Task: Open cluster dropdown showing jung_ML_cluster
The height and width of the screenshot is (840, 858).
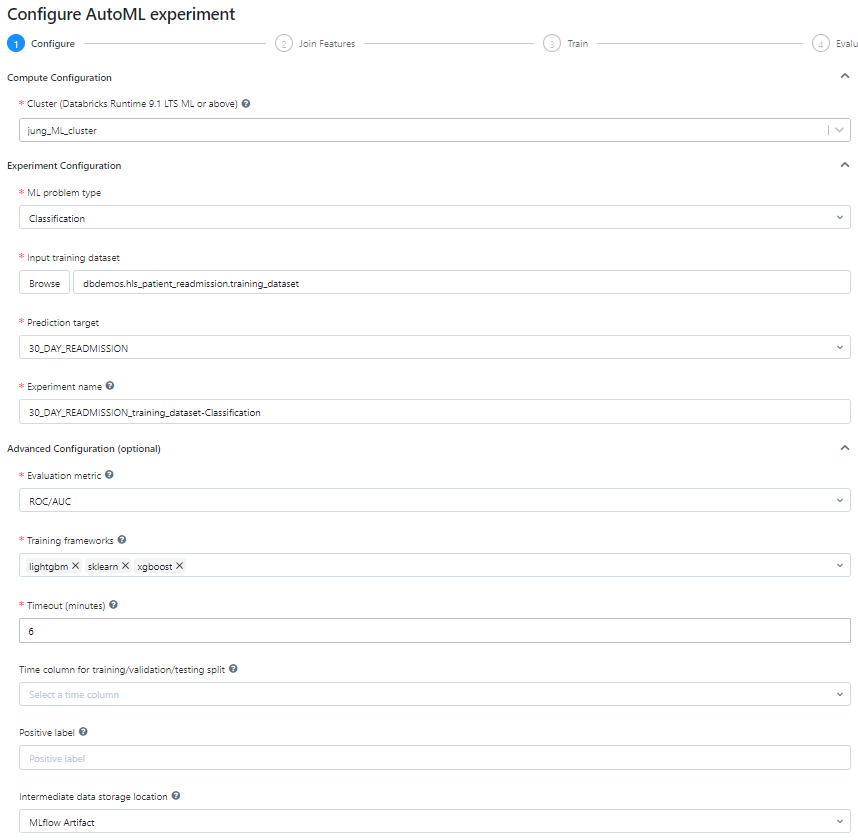Action: pos(434,130)
